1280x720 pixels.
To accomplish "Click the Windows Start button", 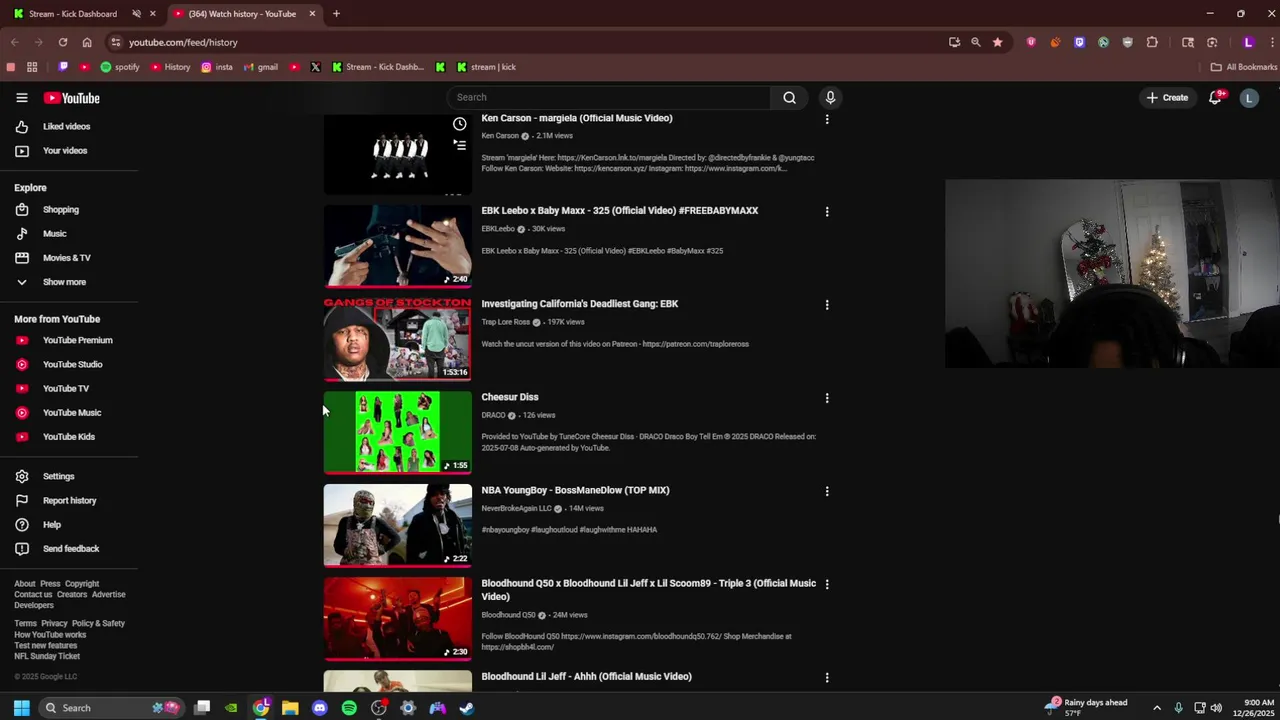I will click(21, 708).
